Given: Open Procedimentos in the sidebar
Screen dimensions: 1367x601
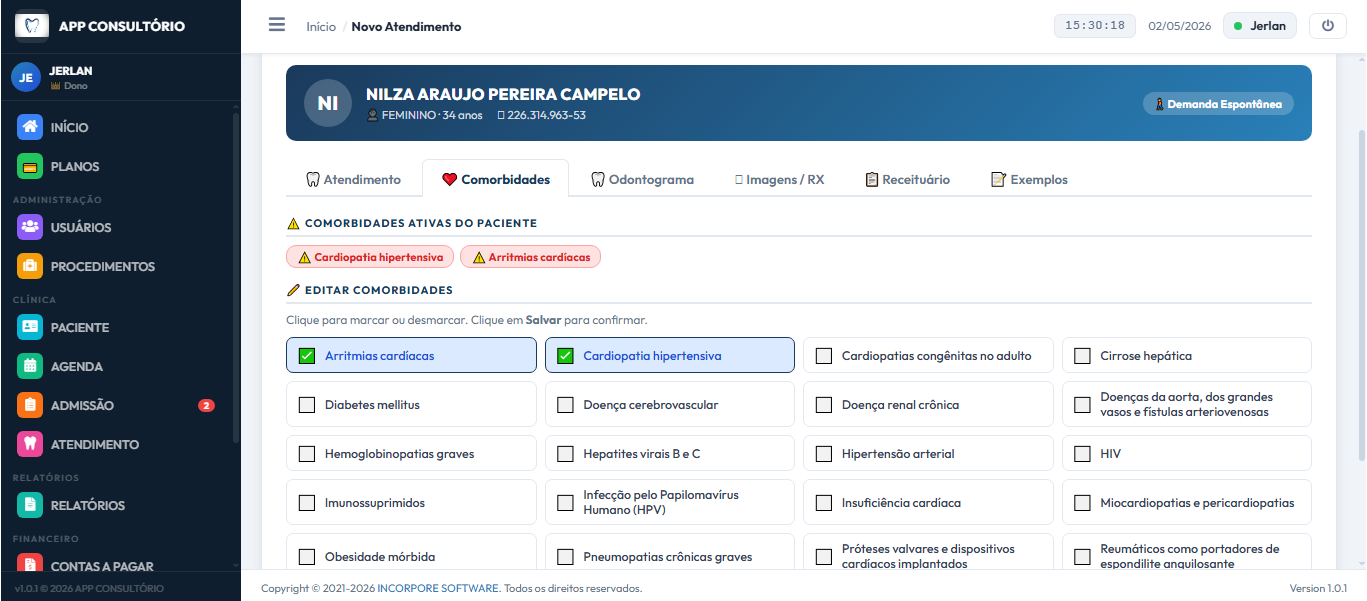Looking at the screenshot, I should (120, 266).
